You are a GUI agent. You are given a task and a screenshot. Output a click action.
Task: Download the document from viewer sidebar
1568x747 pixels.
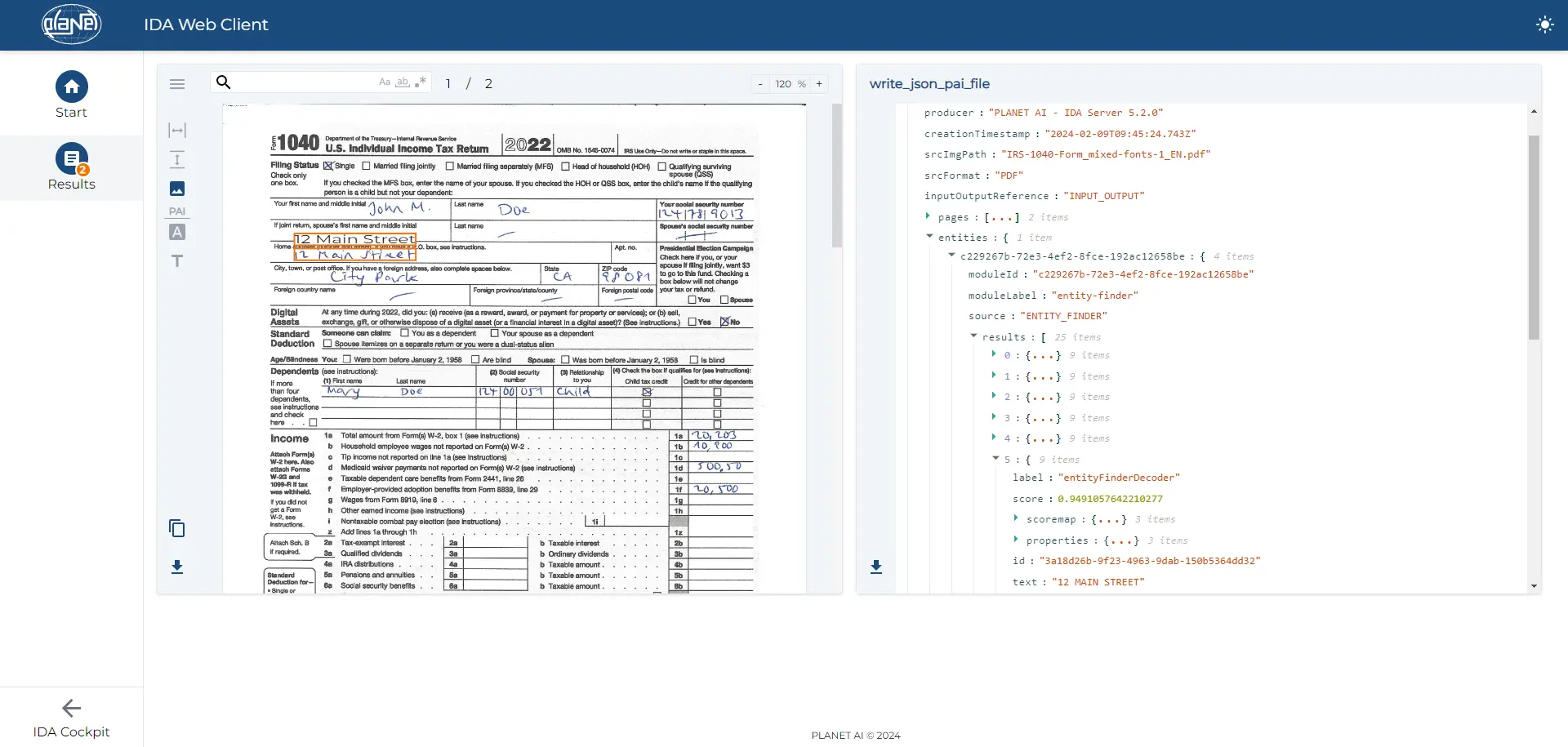click(177, 567)
